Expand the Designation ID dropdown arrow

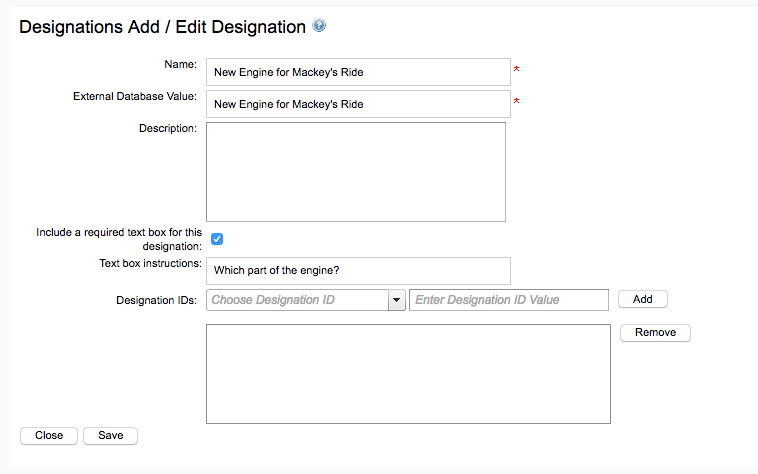(x=396, y=300)
